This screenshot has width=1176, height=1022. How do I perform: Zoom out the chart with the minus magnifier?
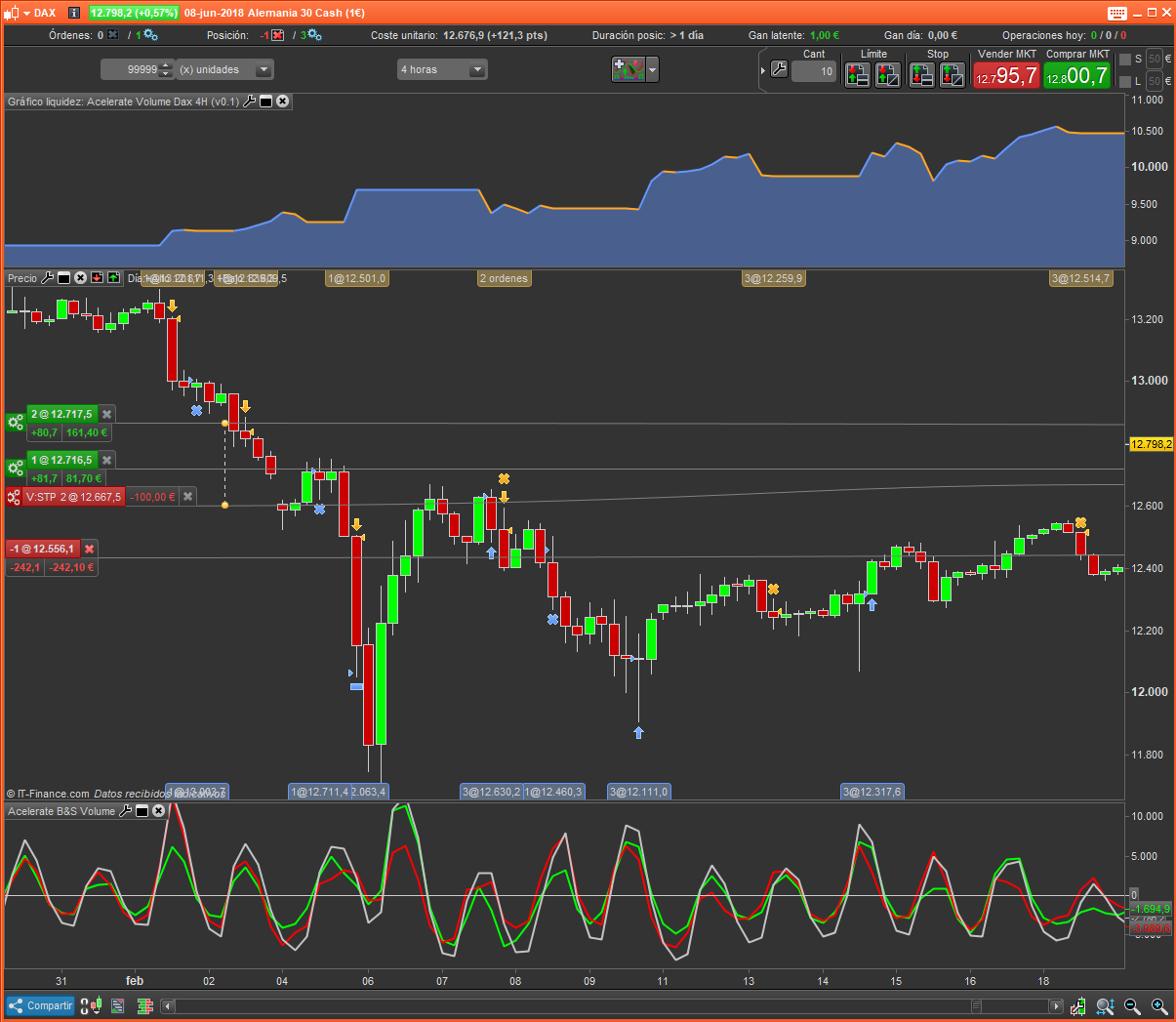click(1132, 1006)
